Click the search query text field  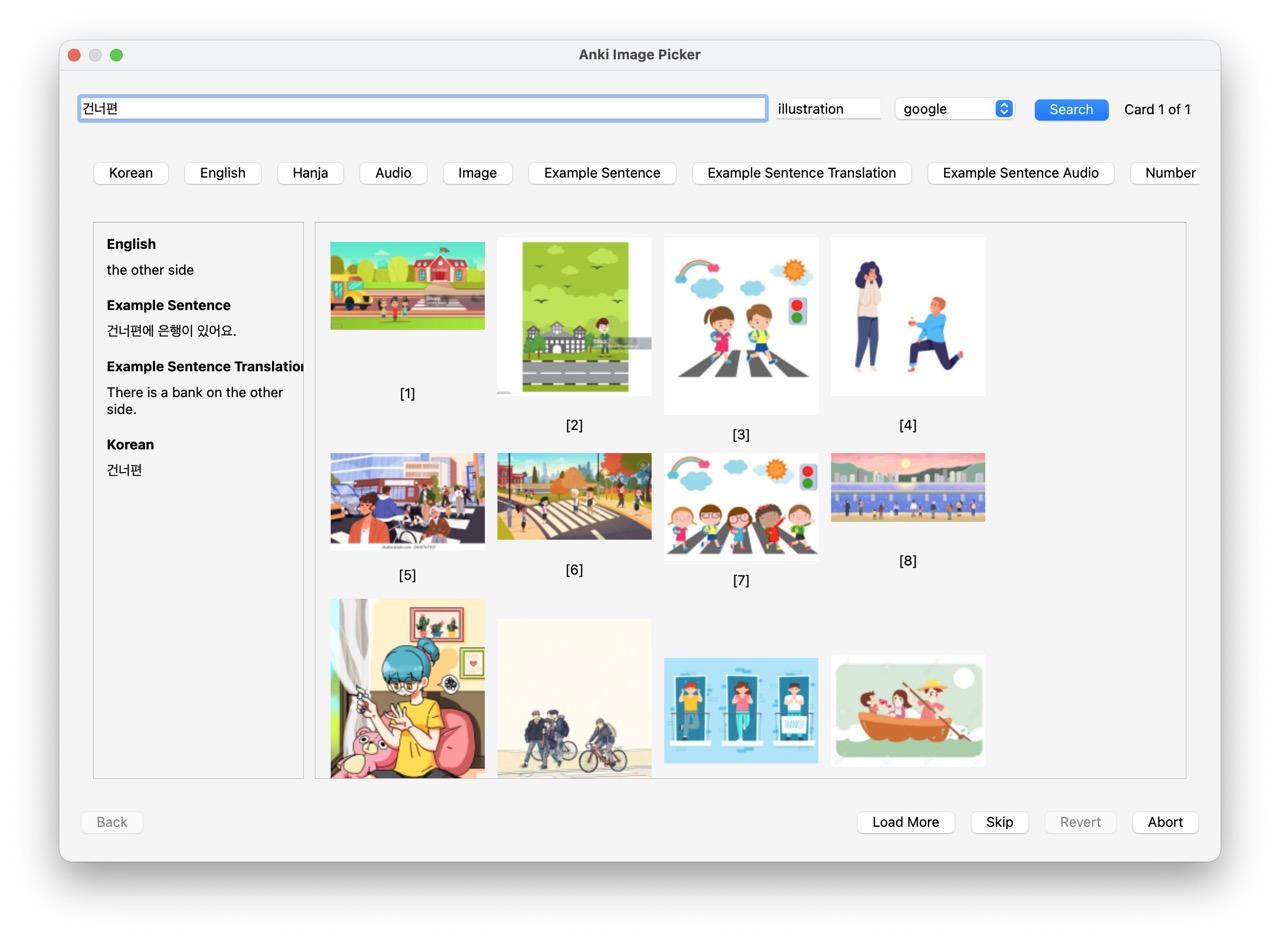(422, 109)
